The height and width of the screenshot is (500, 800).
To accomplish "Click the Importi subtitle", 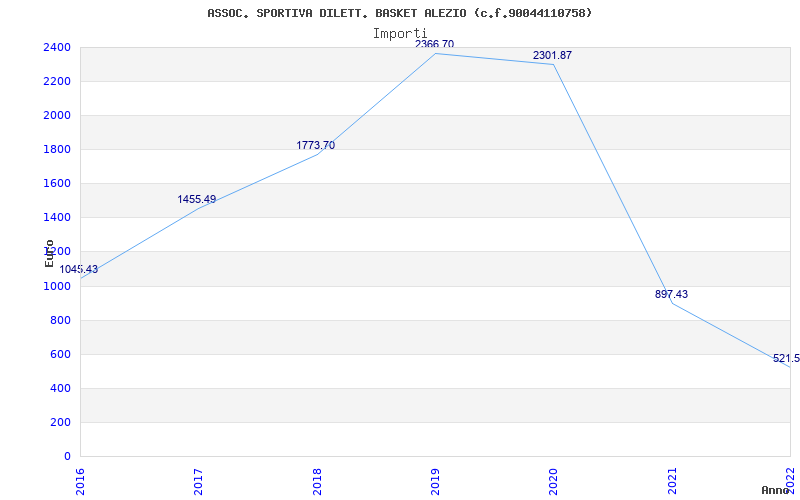I will coord(400,34).
